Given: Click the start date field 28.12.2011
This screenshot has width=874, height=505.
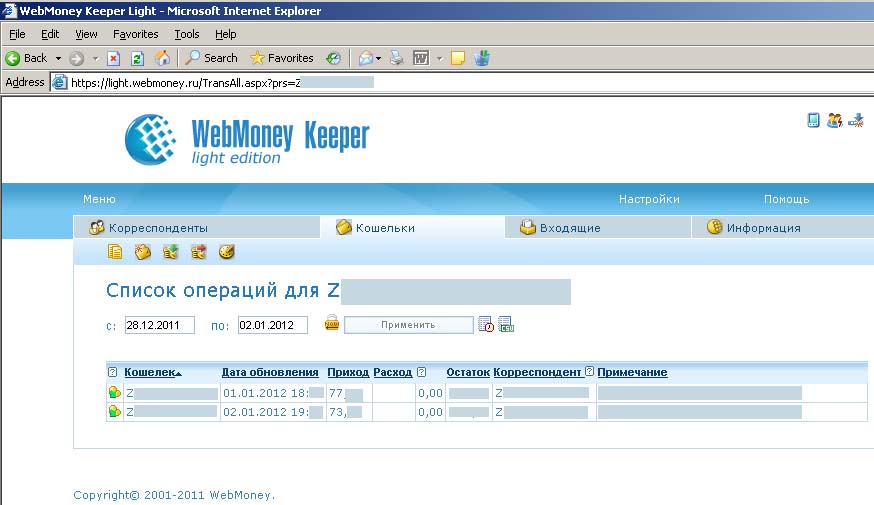Looking at the screenshot, I should click(x=159, y=325).
